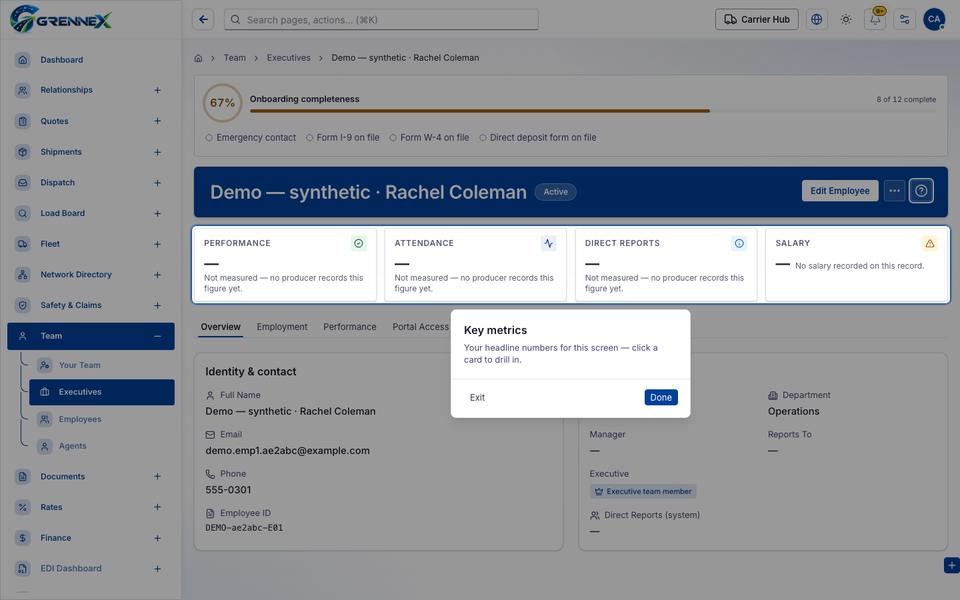Select the Direct deposit form circle
The width and height of the screenshot is (960, 600).
[483, 138]
